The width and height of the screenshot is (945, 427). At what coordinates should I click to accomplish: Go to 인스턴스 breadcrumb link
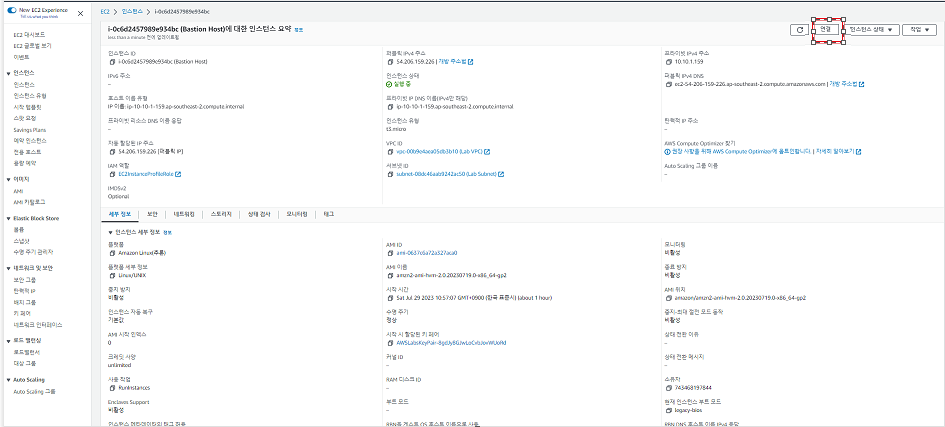click(x=130, y=11)
